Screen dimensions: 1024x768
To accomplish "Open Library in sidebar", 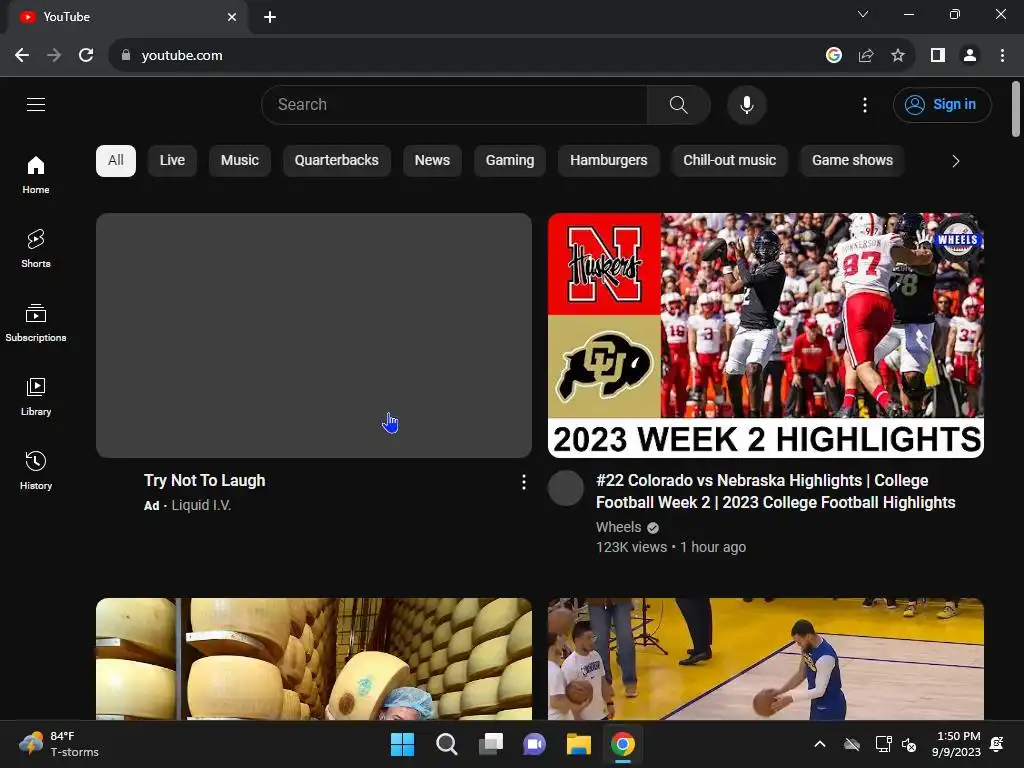I will tap(36, 396).
